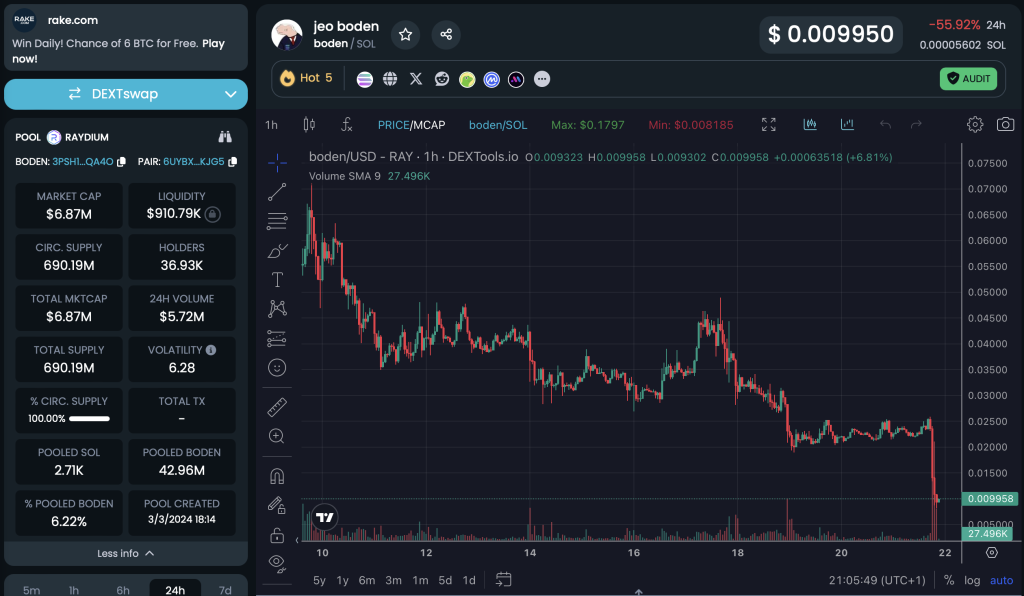Copy the BODEN contract address
1024x596 pixels.
click(121, 162)
